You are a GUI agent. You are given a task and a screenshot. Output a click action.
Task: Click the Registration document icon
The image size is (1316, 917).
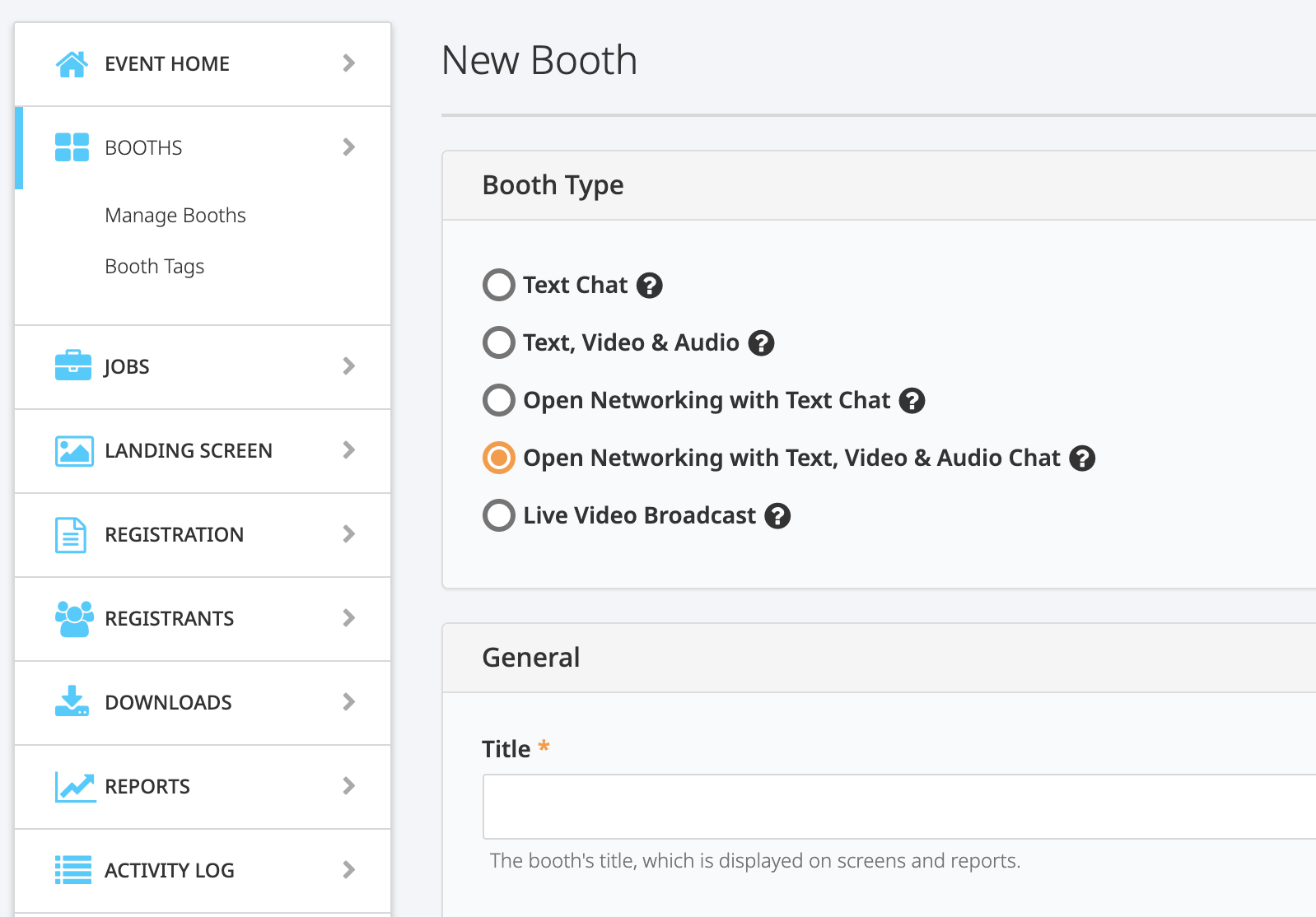pyautogui.click(x=70, y=535)
